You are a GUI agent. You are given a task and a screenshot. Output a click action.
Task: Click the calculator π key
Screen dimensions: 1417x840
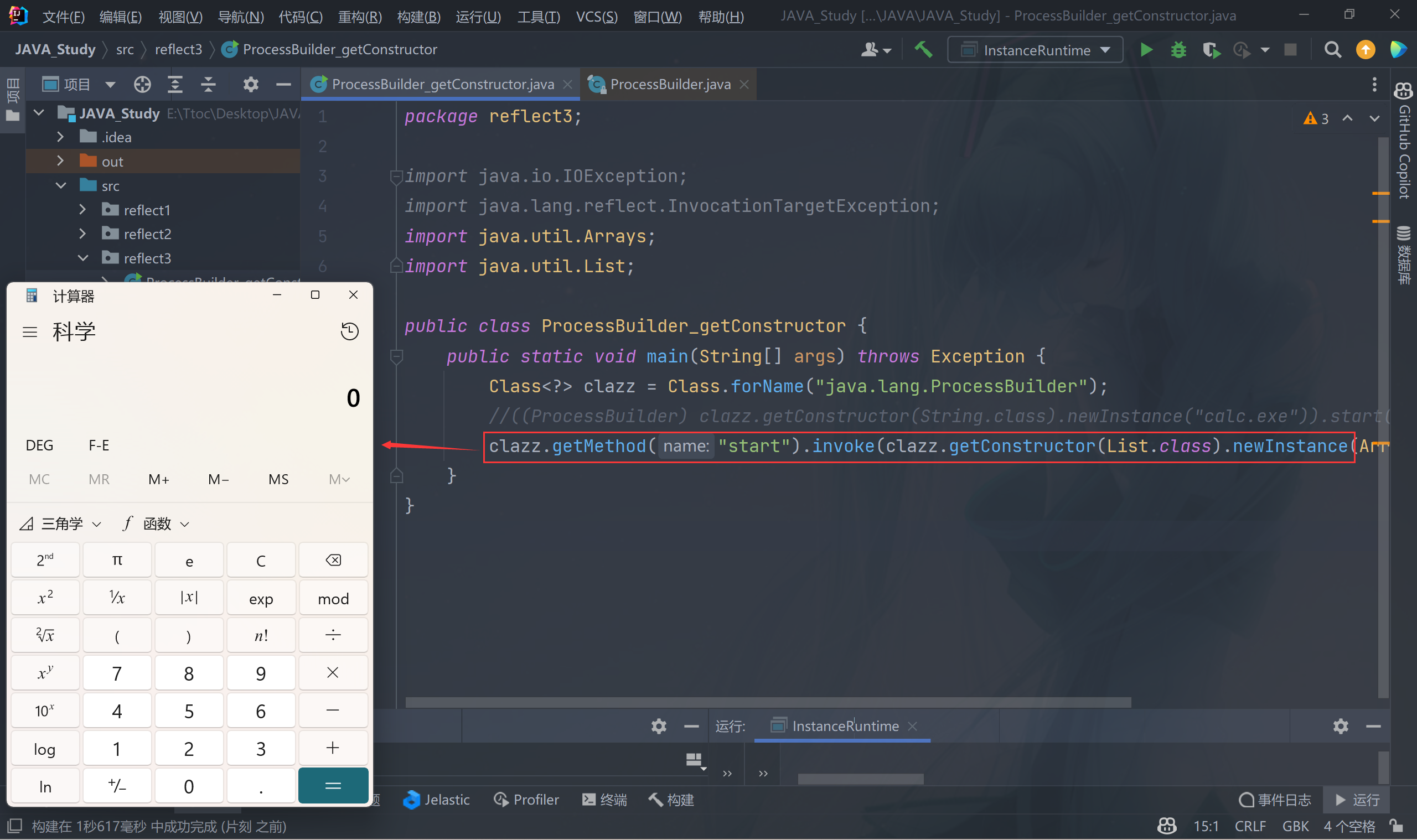click(x=117, y=560)
